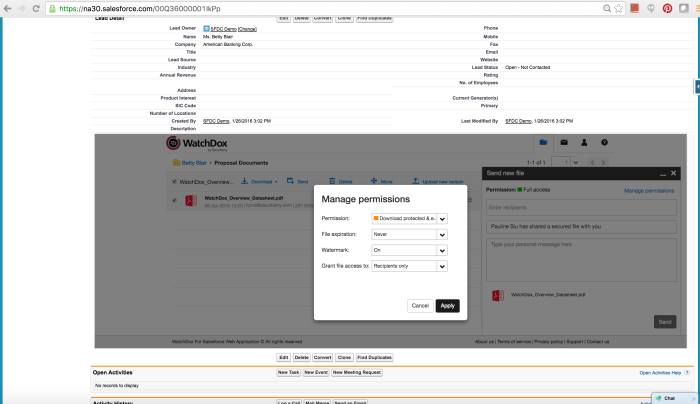Click the magnifier icon in address bar
700x404 pixels.
[x=607, y=8]
